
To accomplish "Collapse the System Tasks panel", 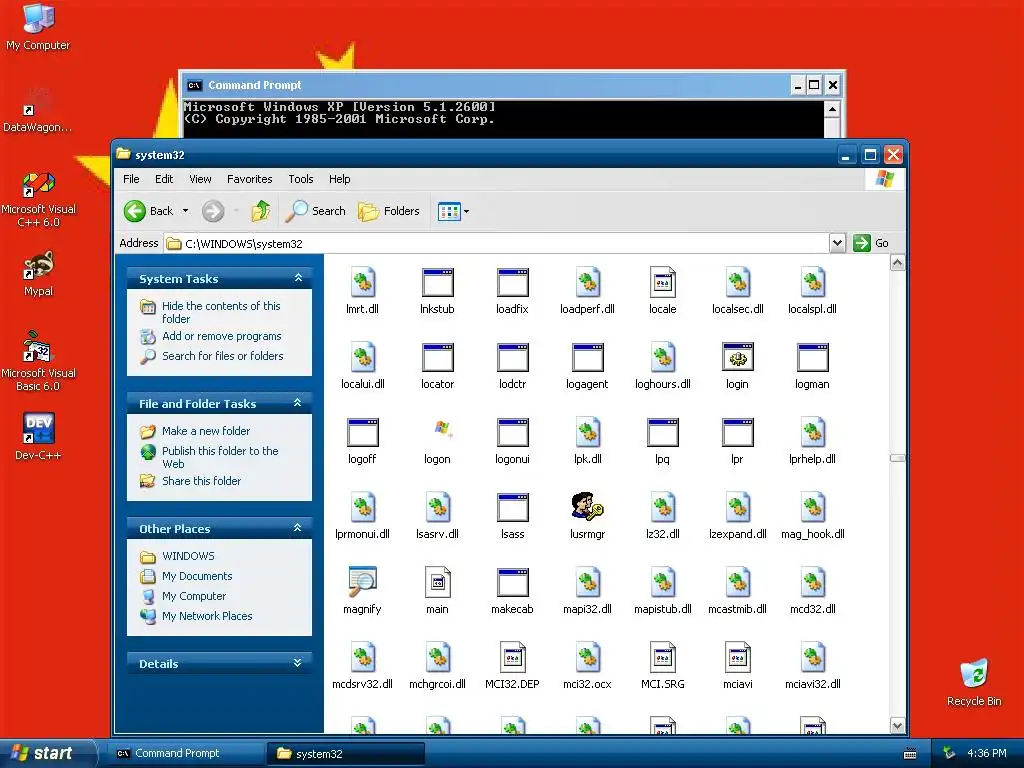I will [x=298, y=278].
